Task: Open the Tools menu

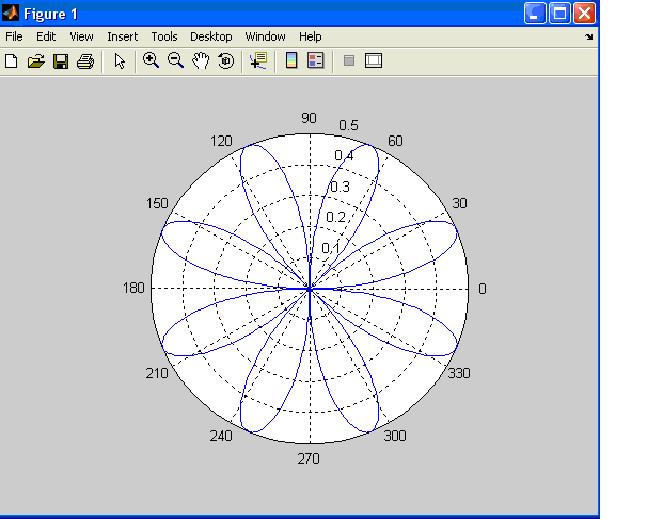Action: click(164, 37)
